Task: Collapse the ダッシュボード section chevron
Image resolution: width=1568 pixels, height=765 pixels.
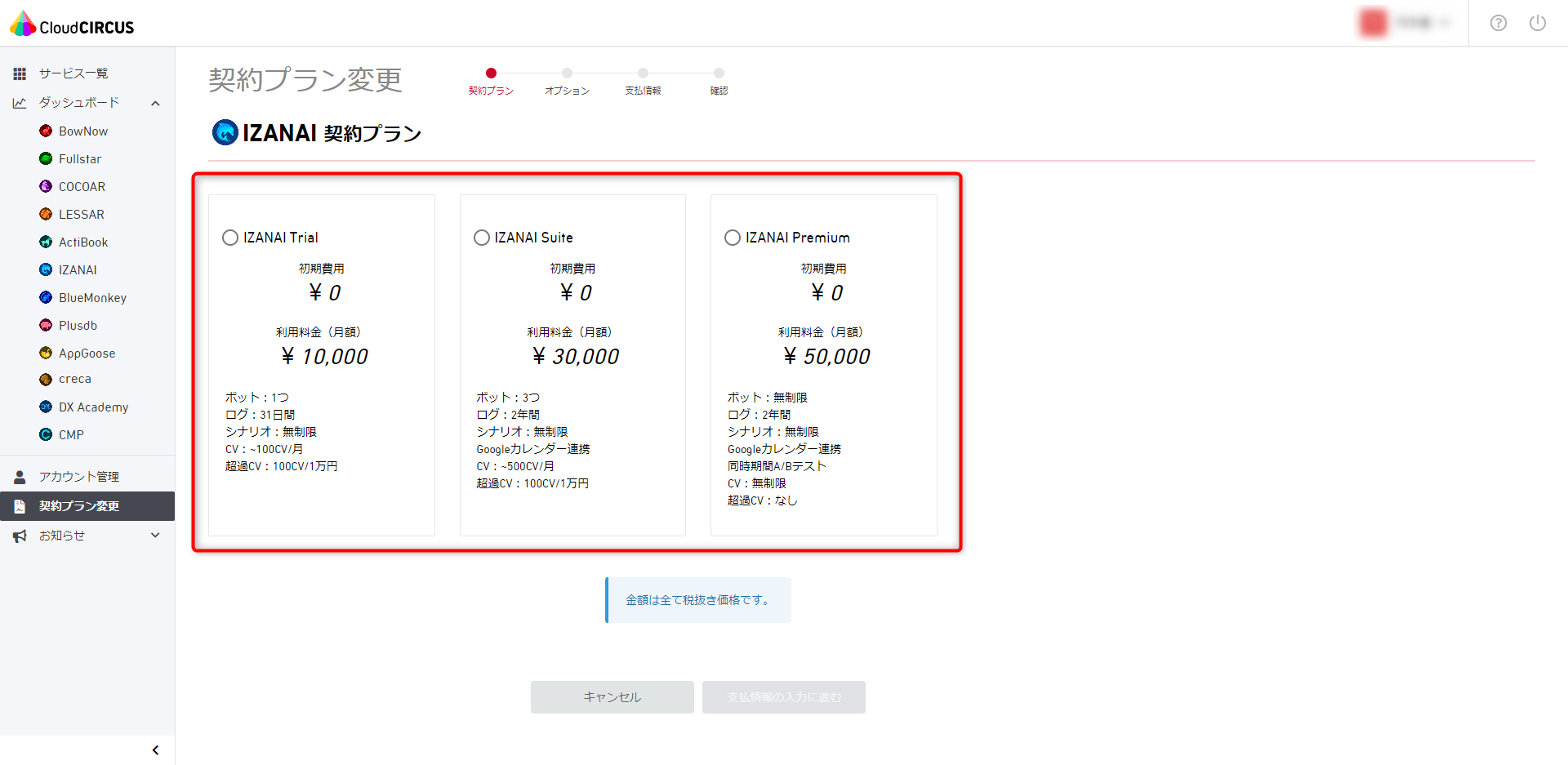Action: [155, 103]
